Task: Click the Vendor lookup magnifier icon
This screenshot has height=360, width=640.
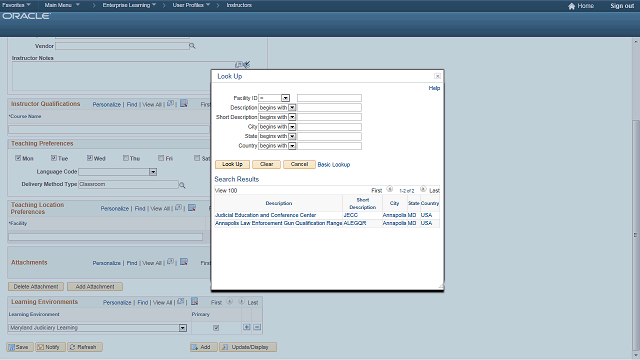Action: 192,46
